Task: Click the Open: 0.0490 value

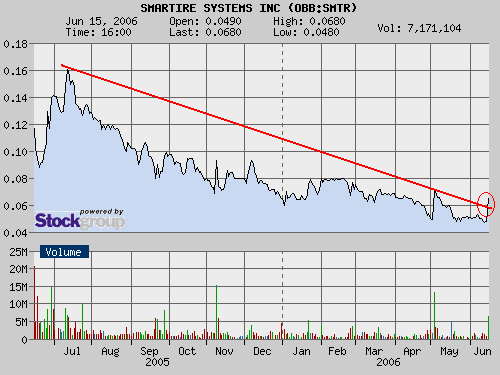Action: (205, 21)
